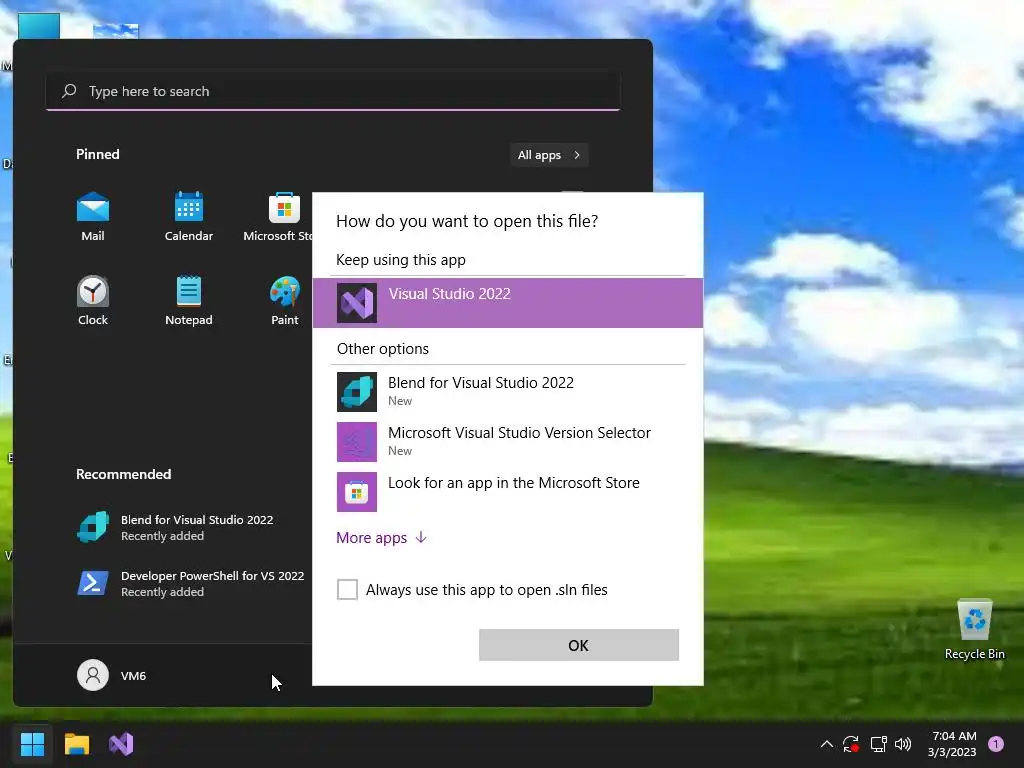This screenshot has width=1024, height=768.
Task: Launch Notepad from the pinned apps
Action: pos(189,300)
